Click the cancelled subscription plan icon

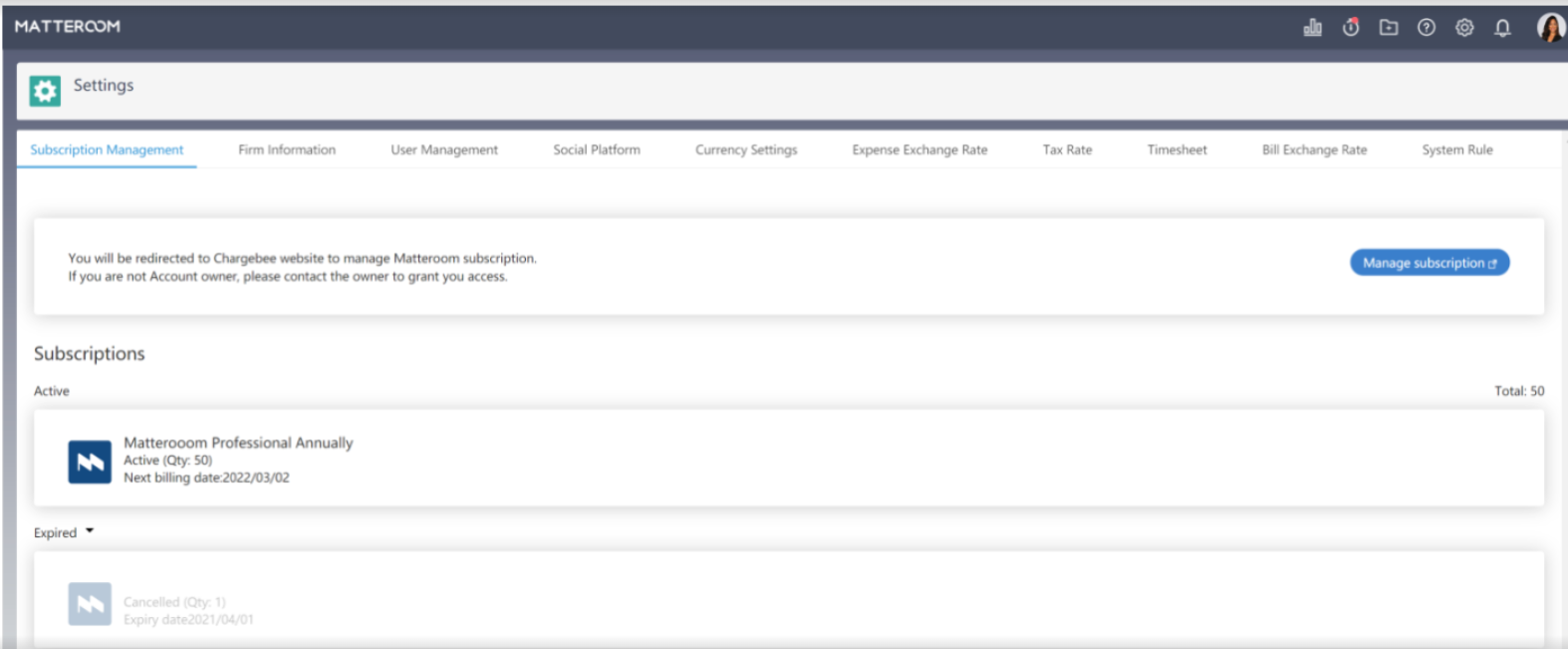[x=90, y=604]
